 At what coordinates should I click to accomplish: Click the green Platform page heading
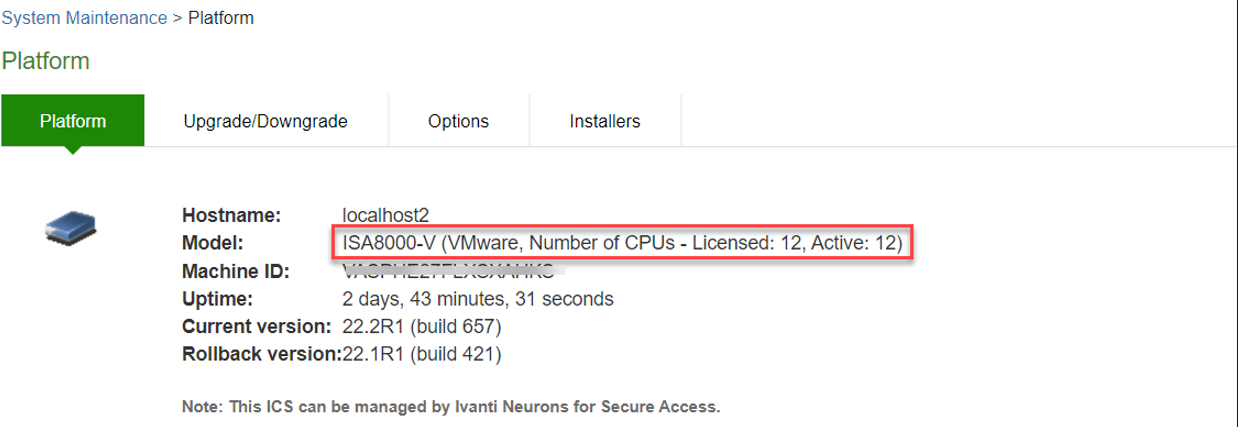(x=46, y=61)
